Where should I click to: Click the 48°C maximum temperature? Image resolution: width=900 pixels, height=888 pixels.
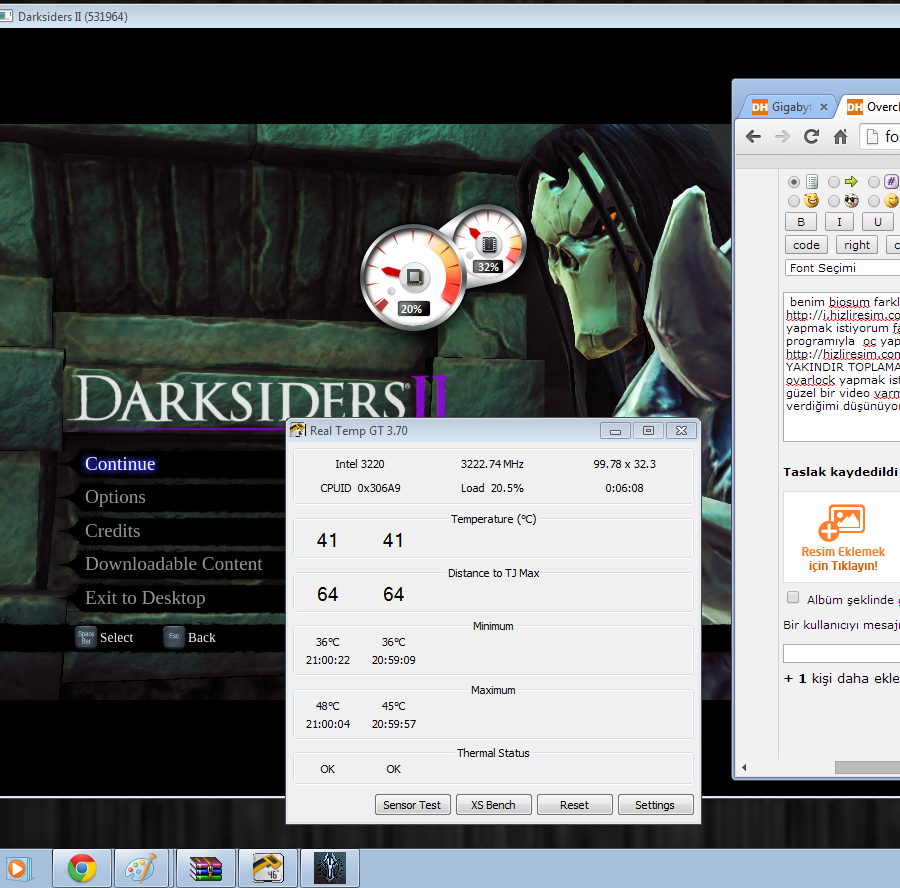click(x=328, y=706)
